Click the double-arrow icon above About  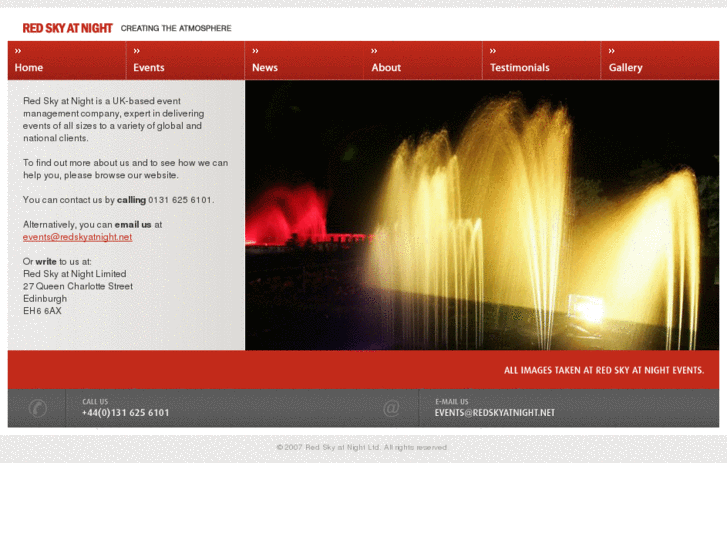374,51
